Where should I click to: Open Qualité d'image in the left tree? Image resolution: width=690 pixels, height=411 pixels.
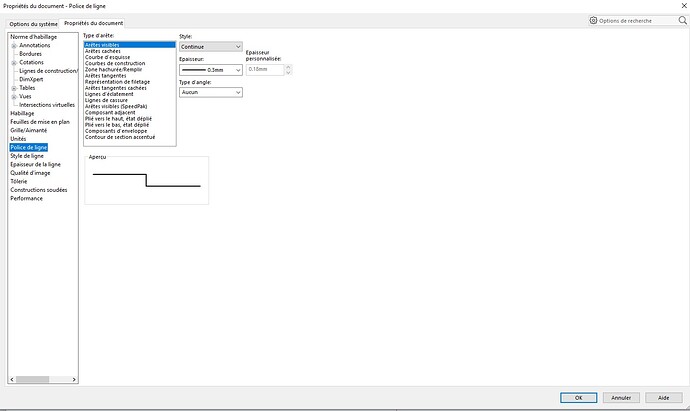click(30, 173)
